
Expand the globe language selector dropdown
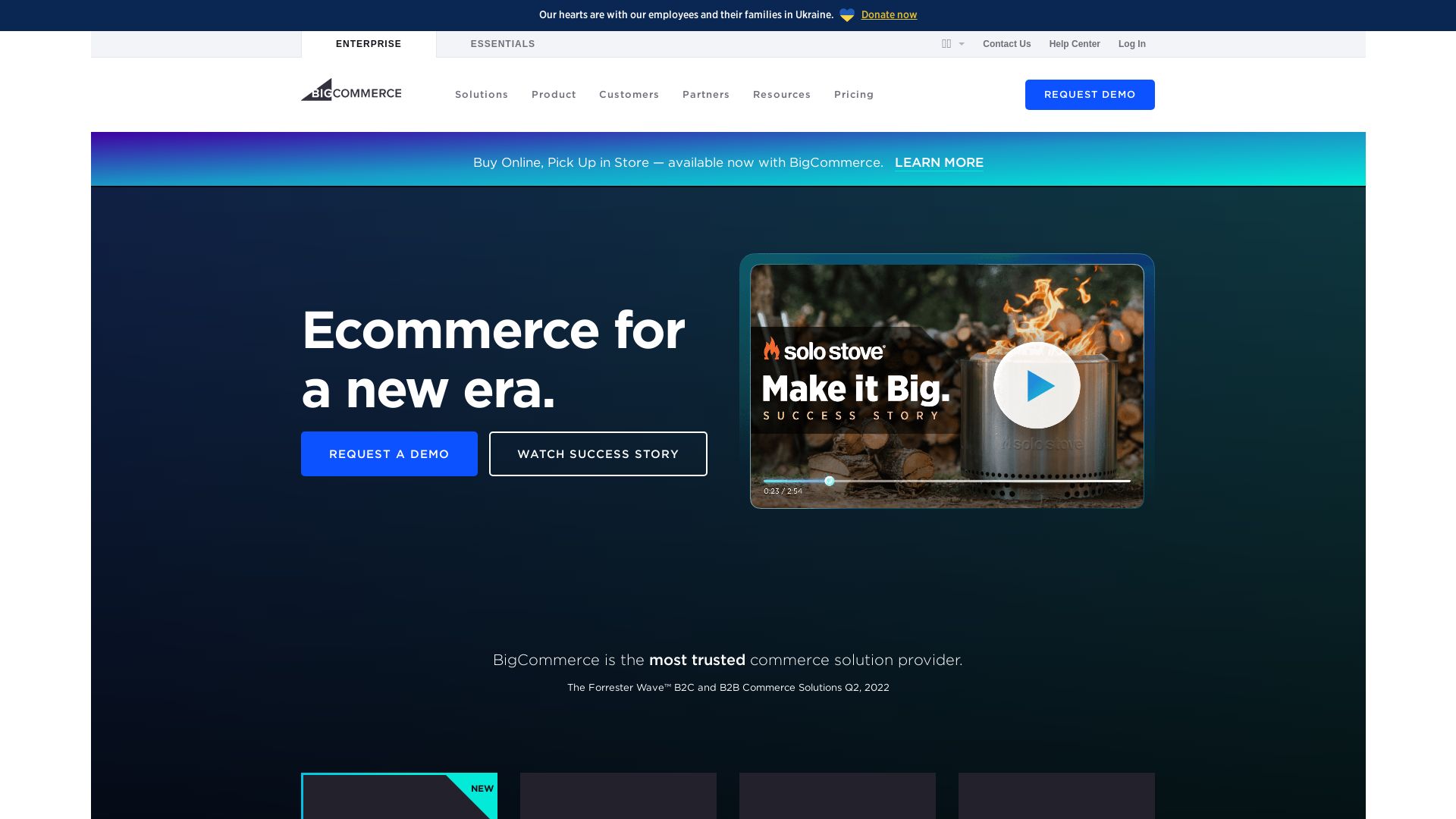tap(951, 43)
